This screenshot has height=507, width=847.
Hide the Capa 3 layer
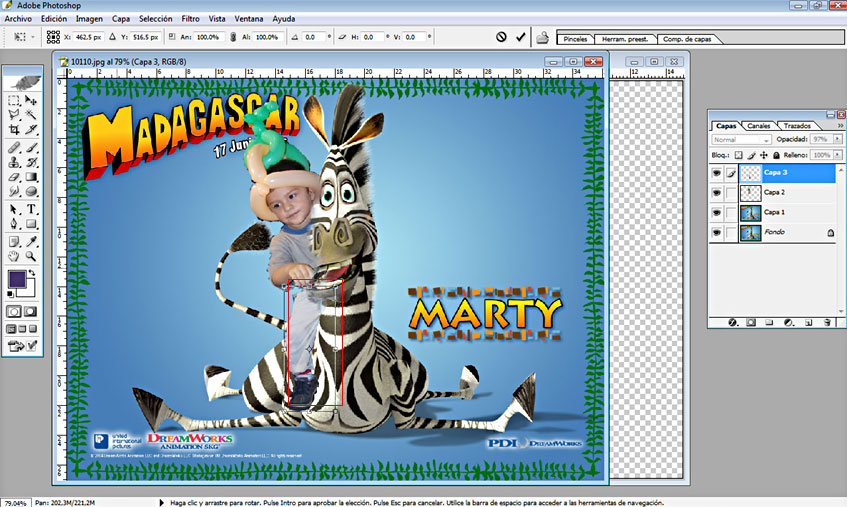tap(716, 173)
